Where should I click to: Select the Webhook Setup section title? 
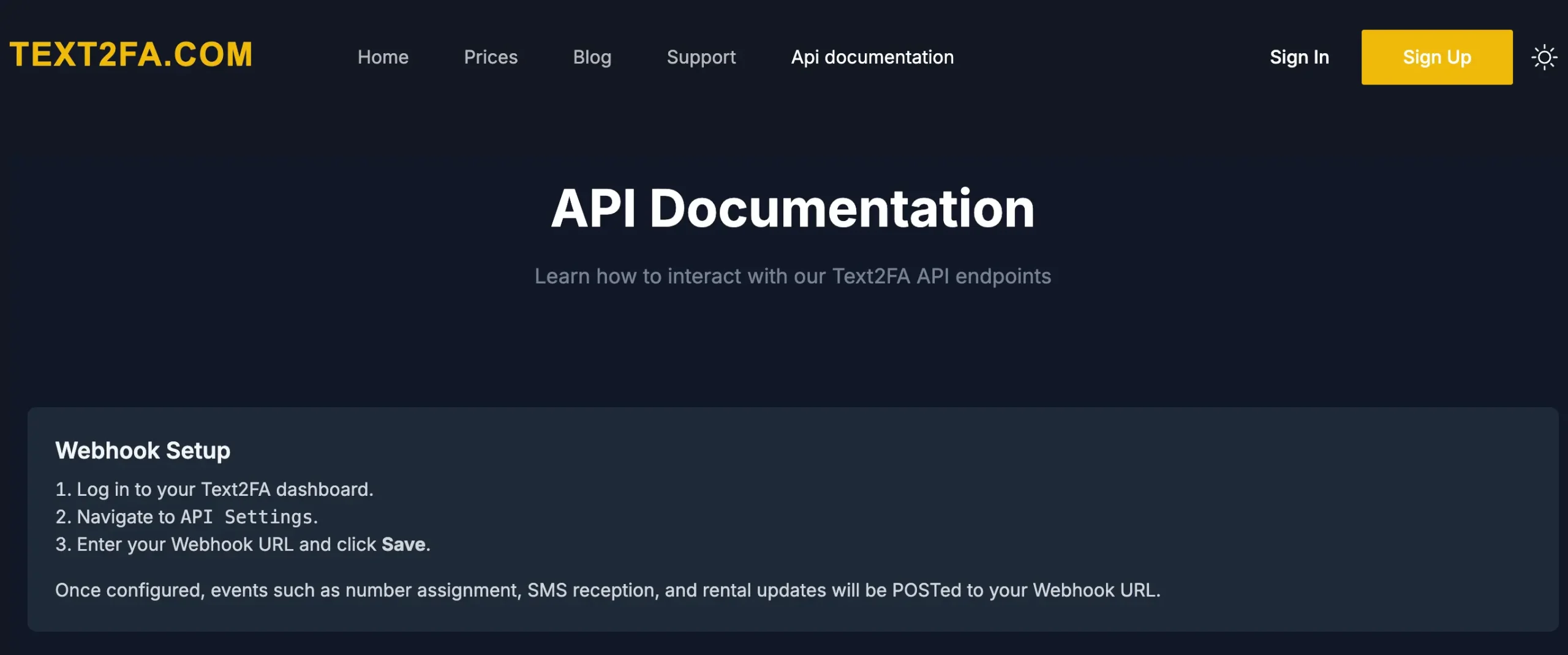click(143, 451)
